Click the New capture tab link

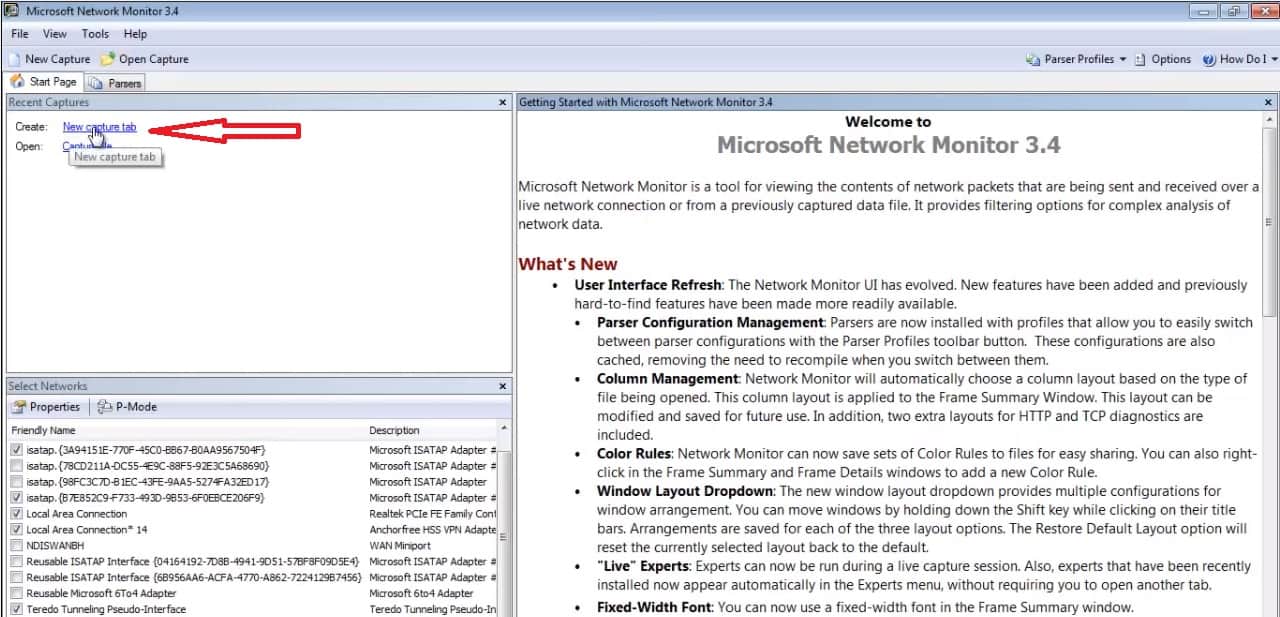(99, 127)
